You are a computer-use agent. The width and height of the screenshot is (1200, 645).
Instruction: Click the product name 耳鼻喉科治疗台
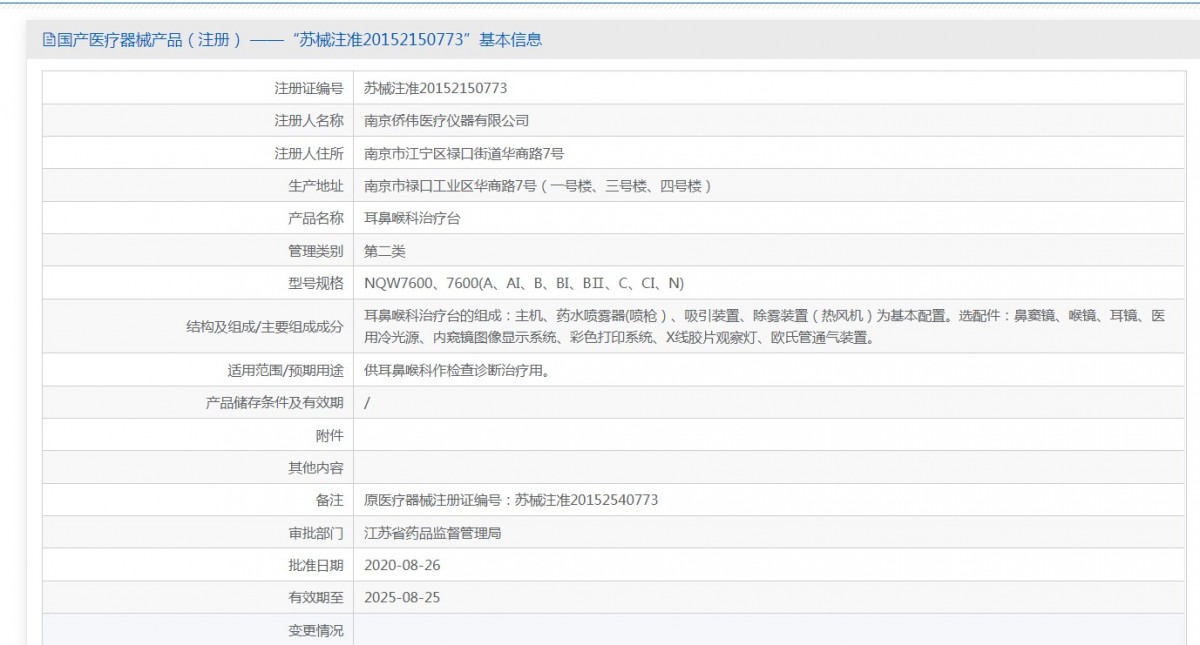413,218
